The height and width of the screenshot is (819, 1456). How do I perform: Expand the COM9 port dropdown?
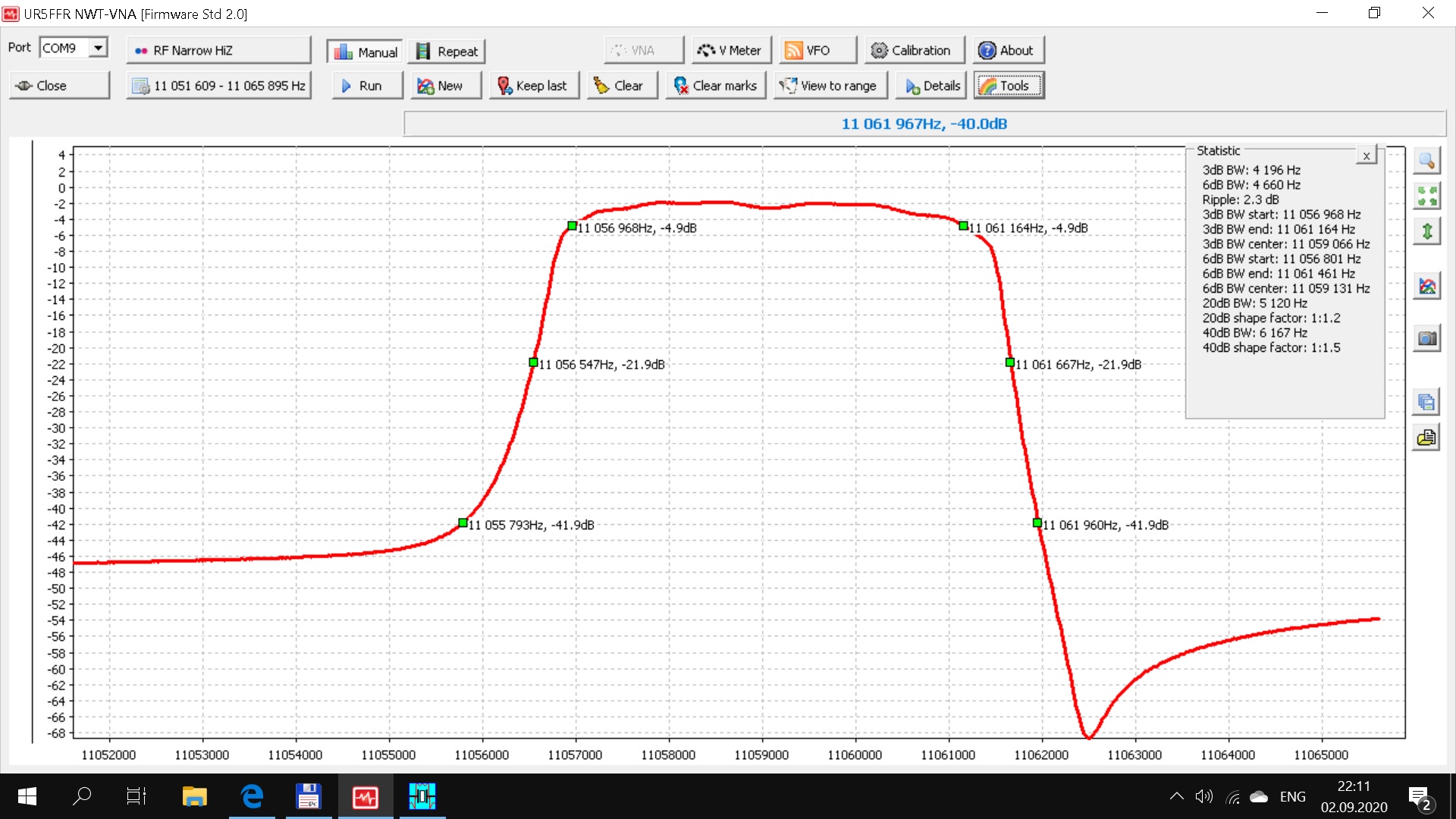click(x=98, y=48)
